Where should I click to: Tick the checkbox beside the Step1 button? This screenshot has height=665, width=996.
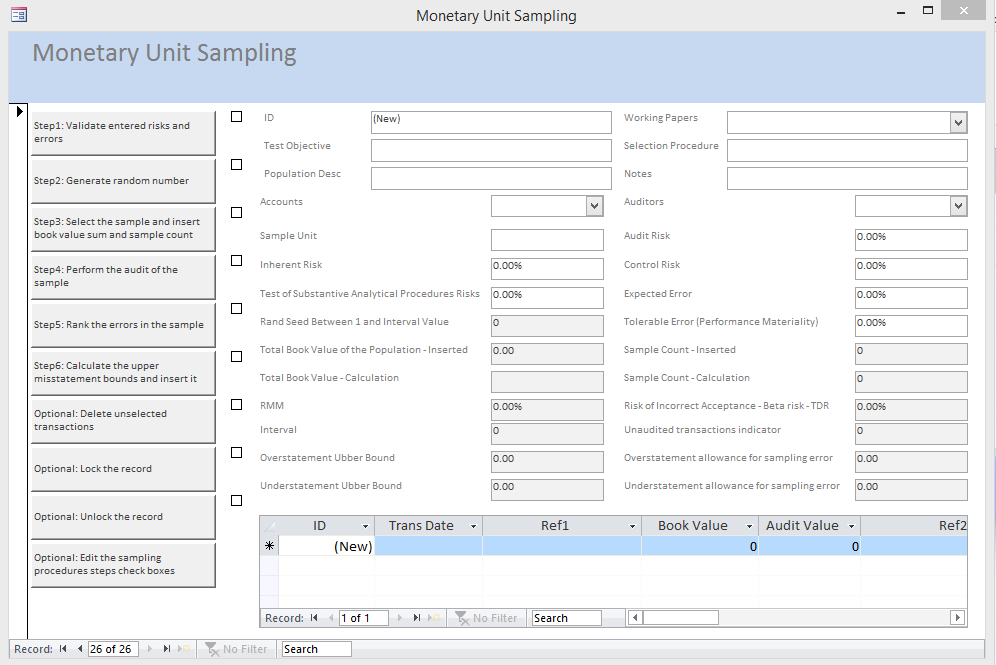[236, 117]
